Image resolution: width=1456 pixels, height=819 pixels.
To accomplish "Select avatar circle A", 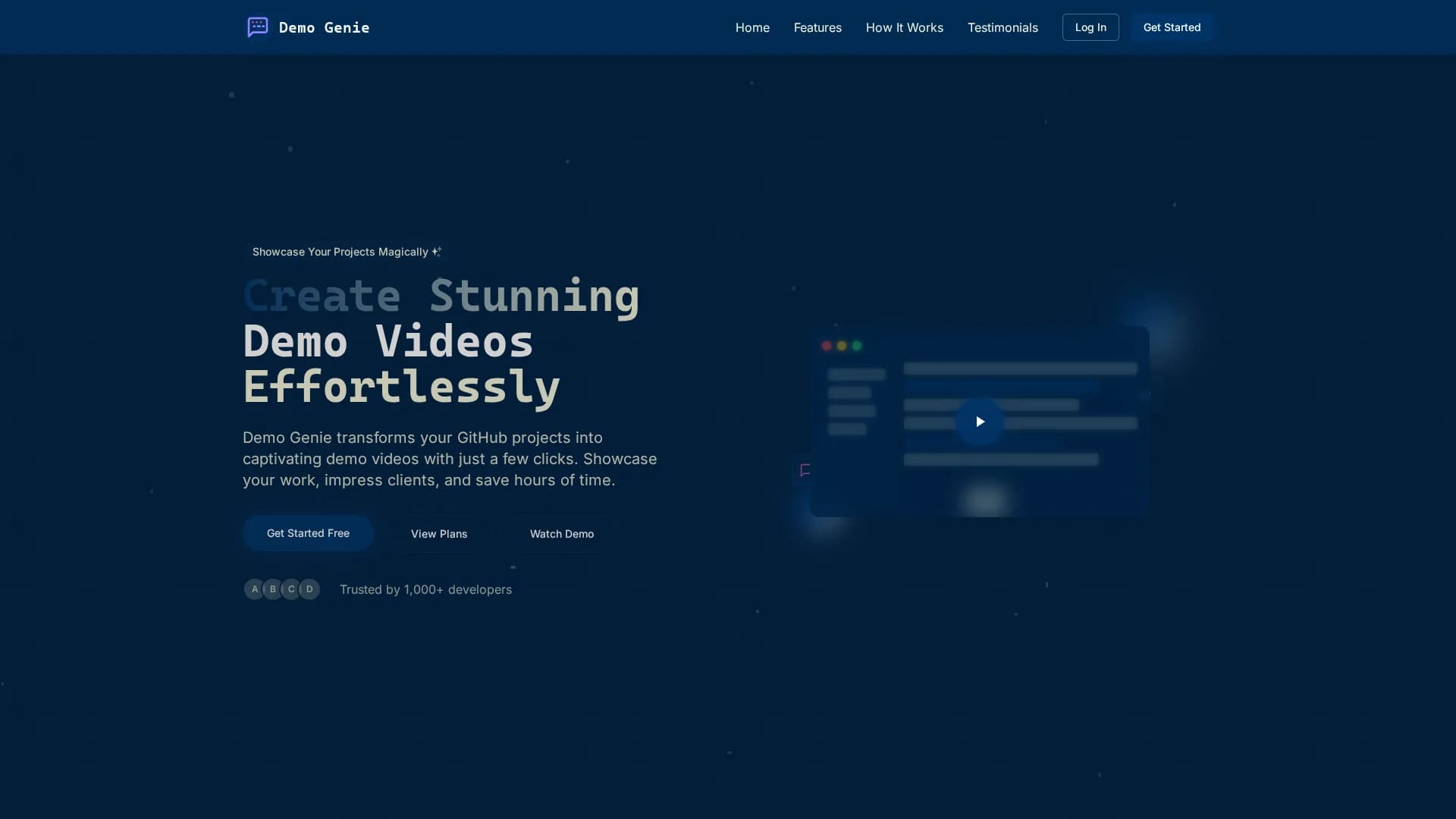I will [x=255, y=589].
